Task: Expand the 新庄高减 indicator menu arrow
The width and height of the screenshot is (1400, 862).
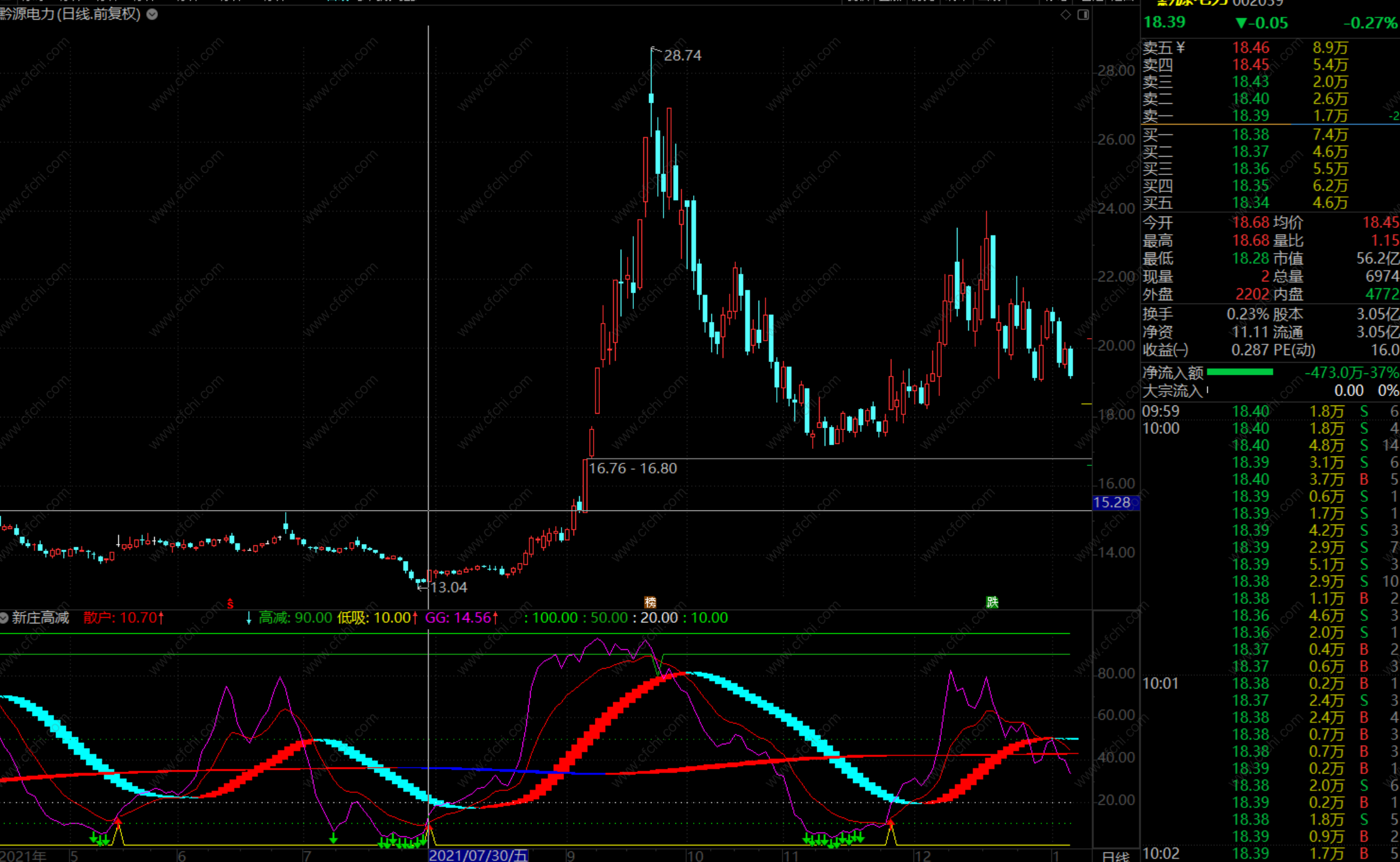Action: click(4, 618)
